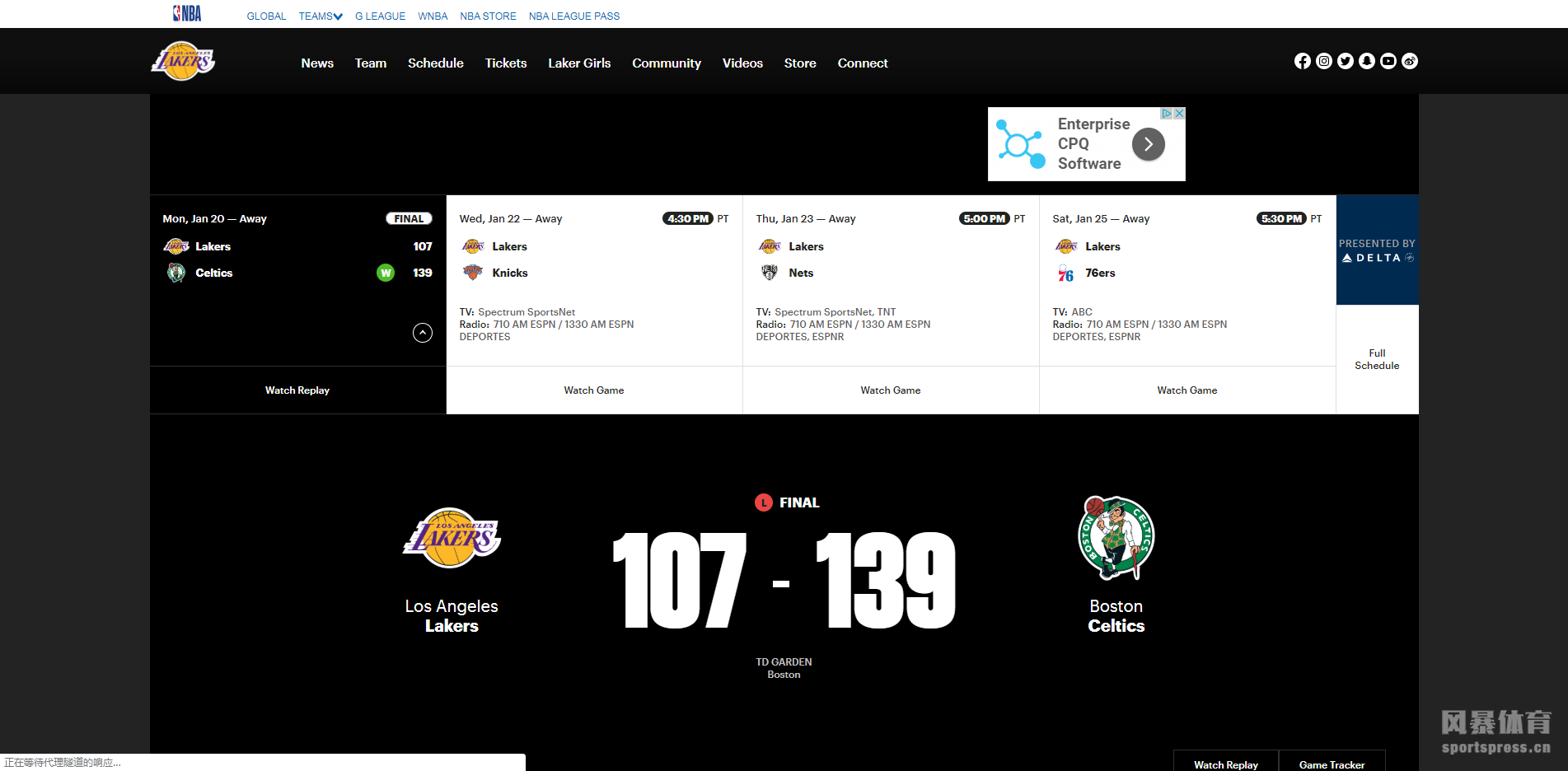The width and height of the screenshot is (1568, 771).
Task: Click Nets logo in Jan 23 card
Action: tap(770, 273)
